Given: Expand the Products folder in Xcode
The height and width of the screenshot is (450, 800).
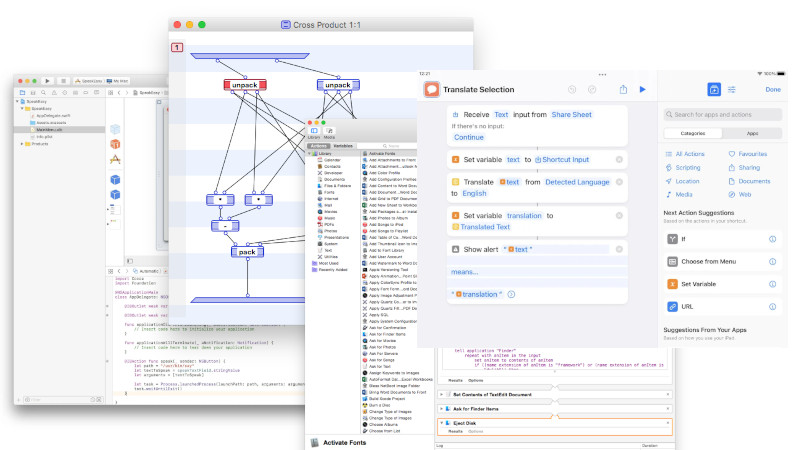Looking at the screenshot, I should [23, 144].
